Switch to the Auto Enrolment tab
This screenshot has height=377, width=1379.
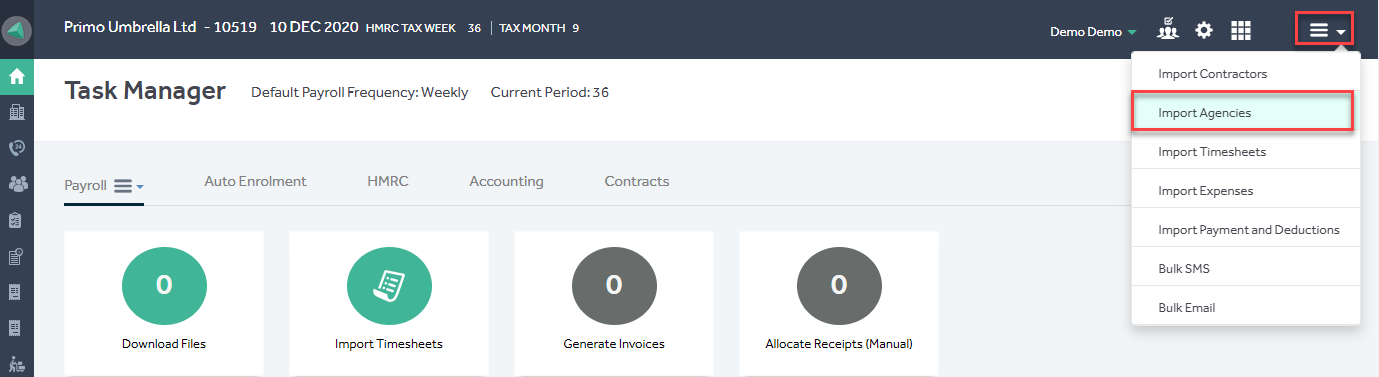pyautogui.click(x=255, y=181)
